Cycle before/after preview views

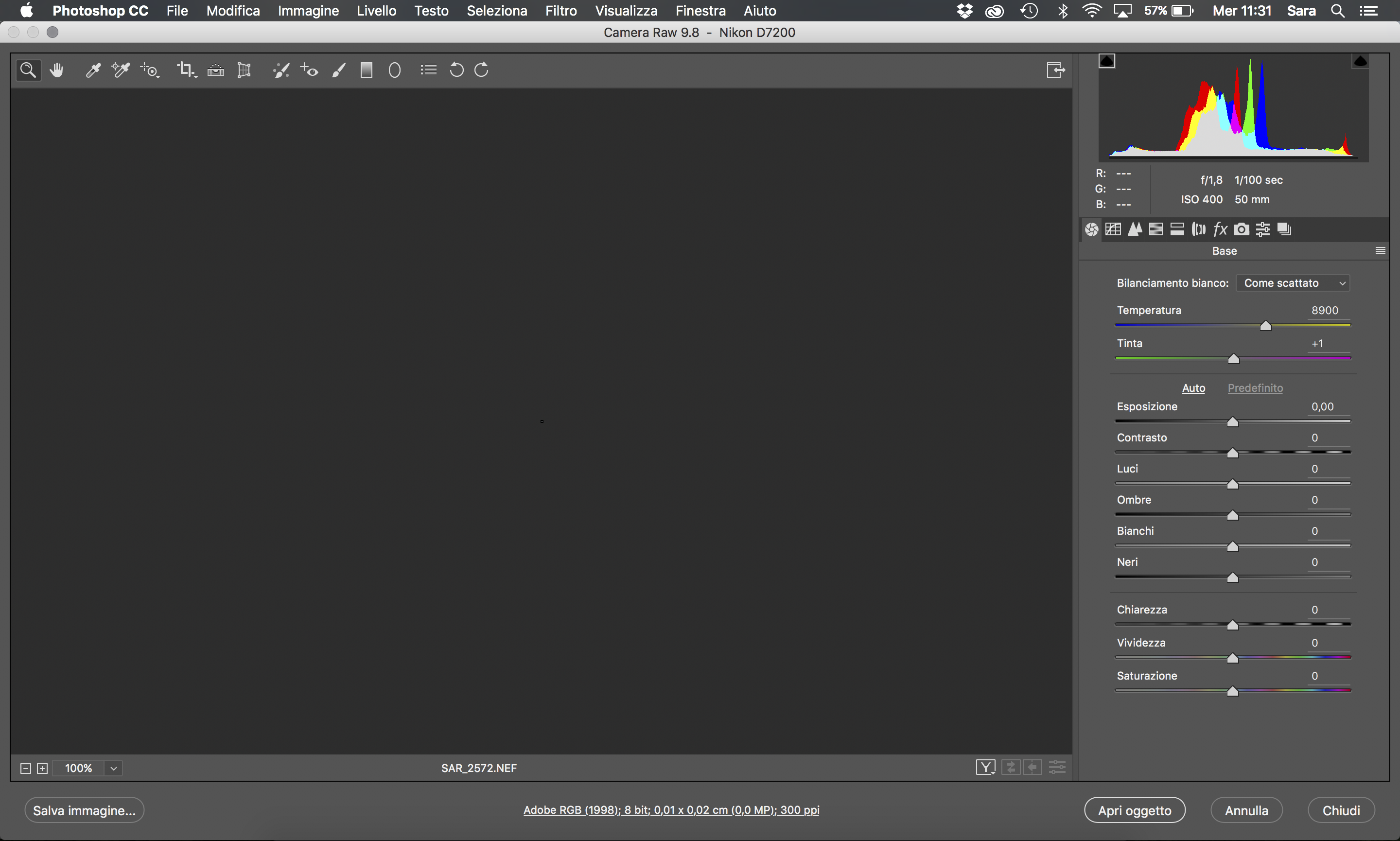pos(986,767)
